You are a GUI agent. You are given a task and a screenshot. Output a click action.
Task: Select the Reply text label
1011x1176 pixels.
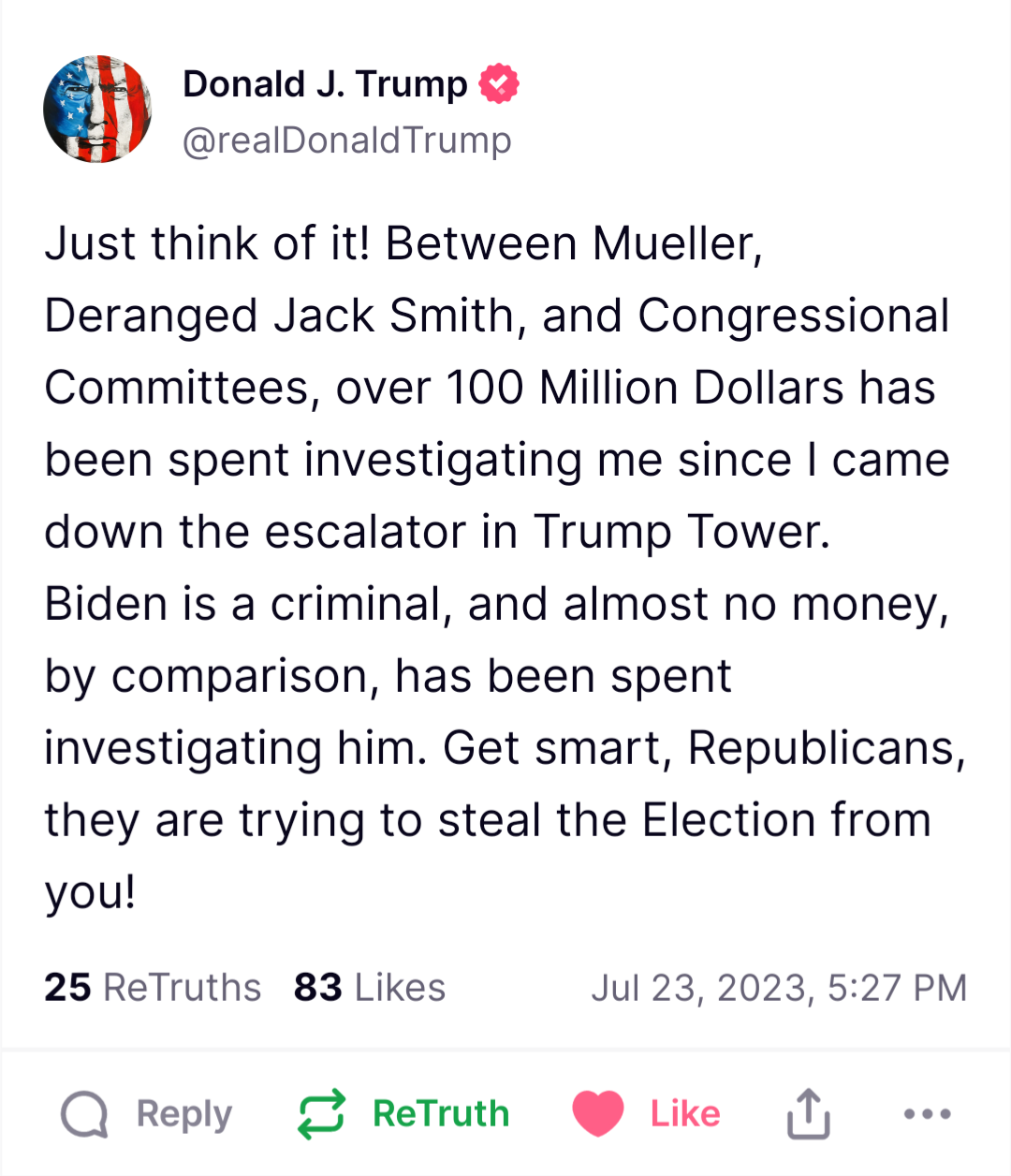(184, 1114)
